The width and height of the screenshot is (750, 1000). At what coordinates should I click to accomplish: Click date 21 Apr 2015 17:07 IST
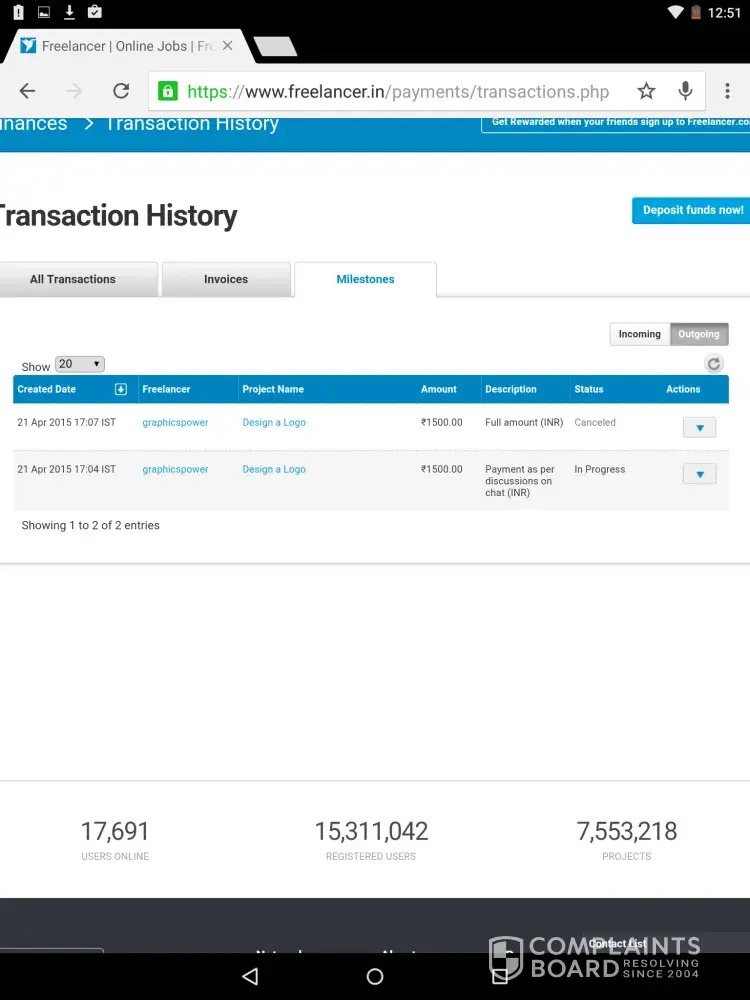point(66,422)
